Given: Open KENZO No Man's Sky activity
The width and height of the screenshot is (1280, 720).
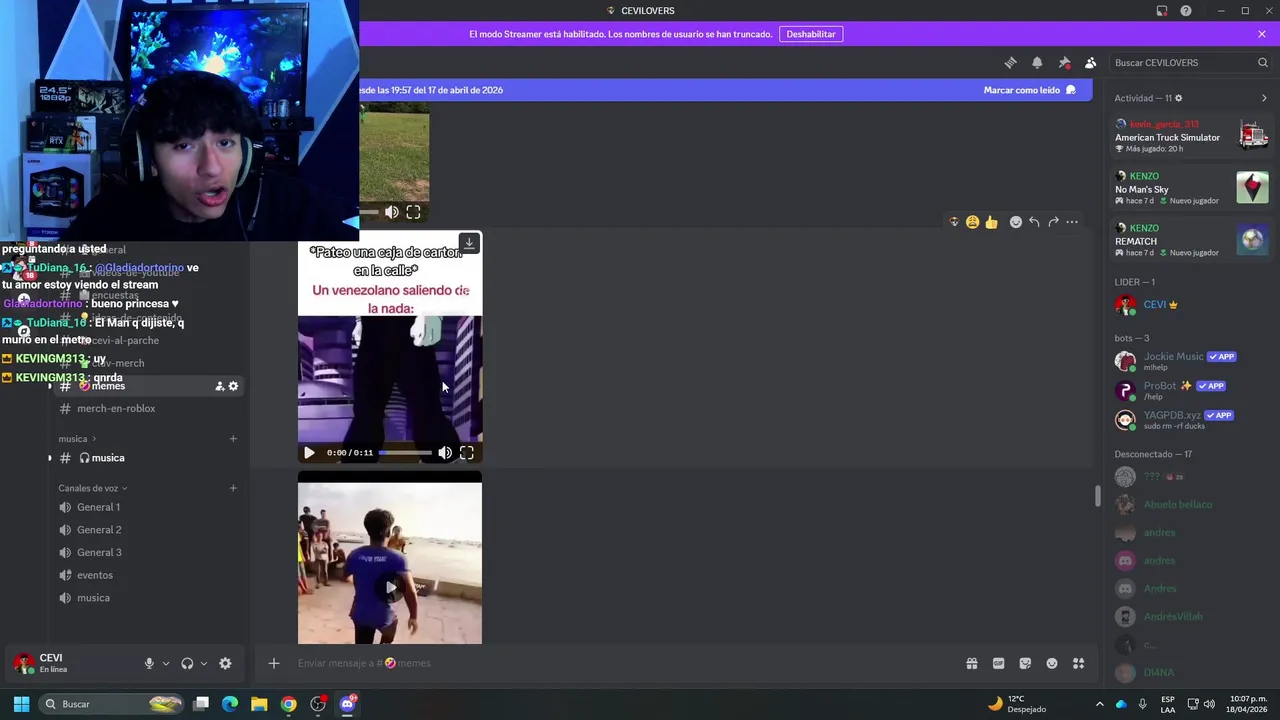Looking at the screenshot, I should click(x=1192, y=188).
